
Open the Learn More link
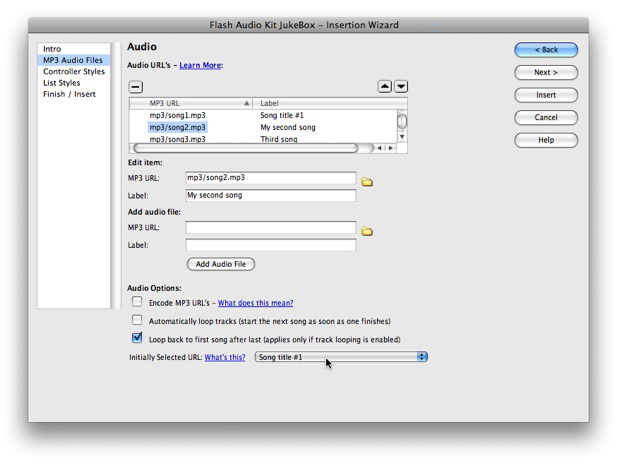[x=200, y=66]
